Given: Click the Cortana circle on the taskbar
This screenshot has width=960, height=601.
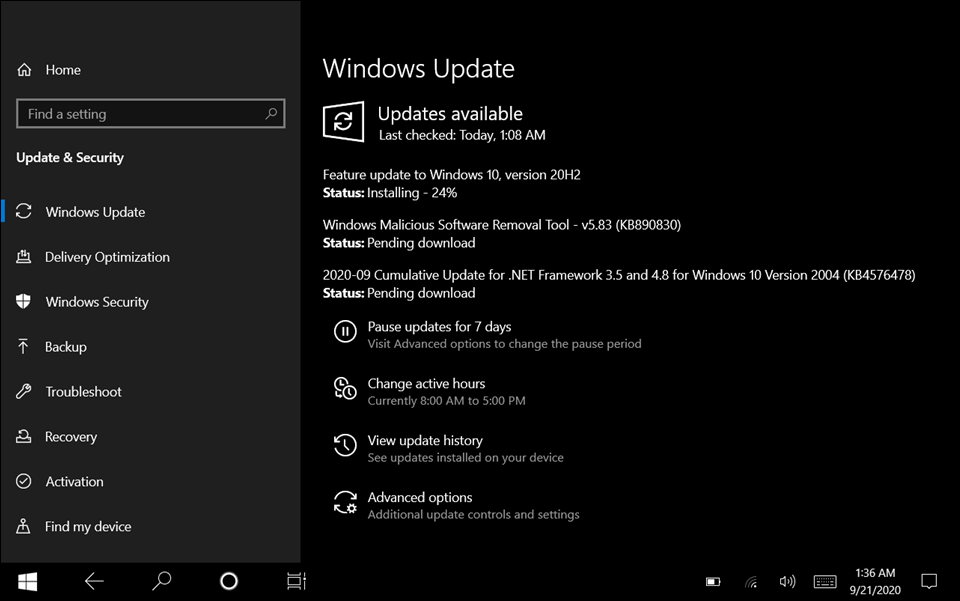Looking at the screenshot, I should [x=229, y=581].
